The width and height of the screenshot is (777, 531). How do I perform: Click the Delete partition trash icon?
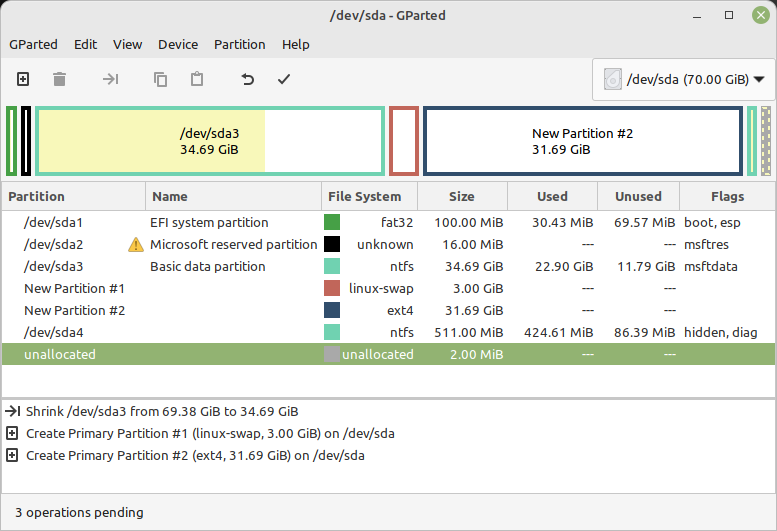(60, 79)
